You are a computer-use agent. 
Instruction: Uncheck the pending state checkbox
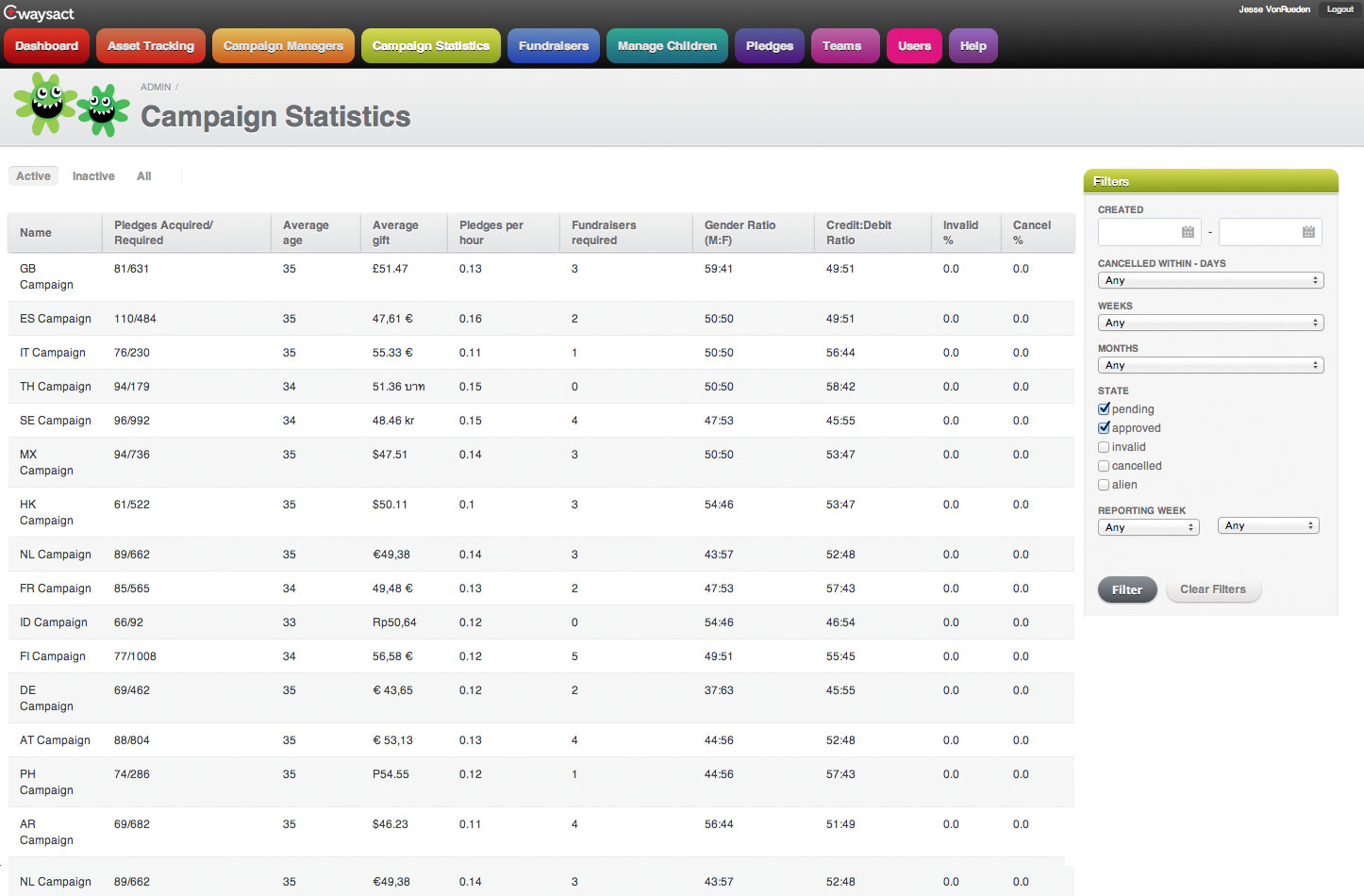[1104, 409]
